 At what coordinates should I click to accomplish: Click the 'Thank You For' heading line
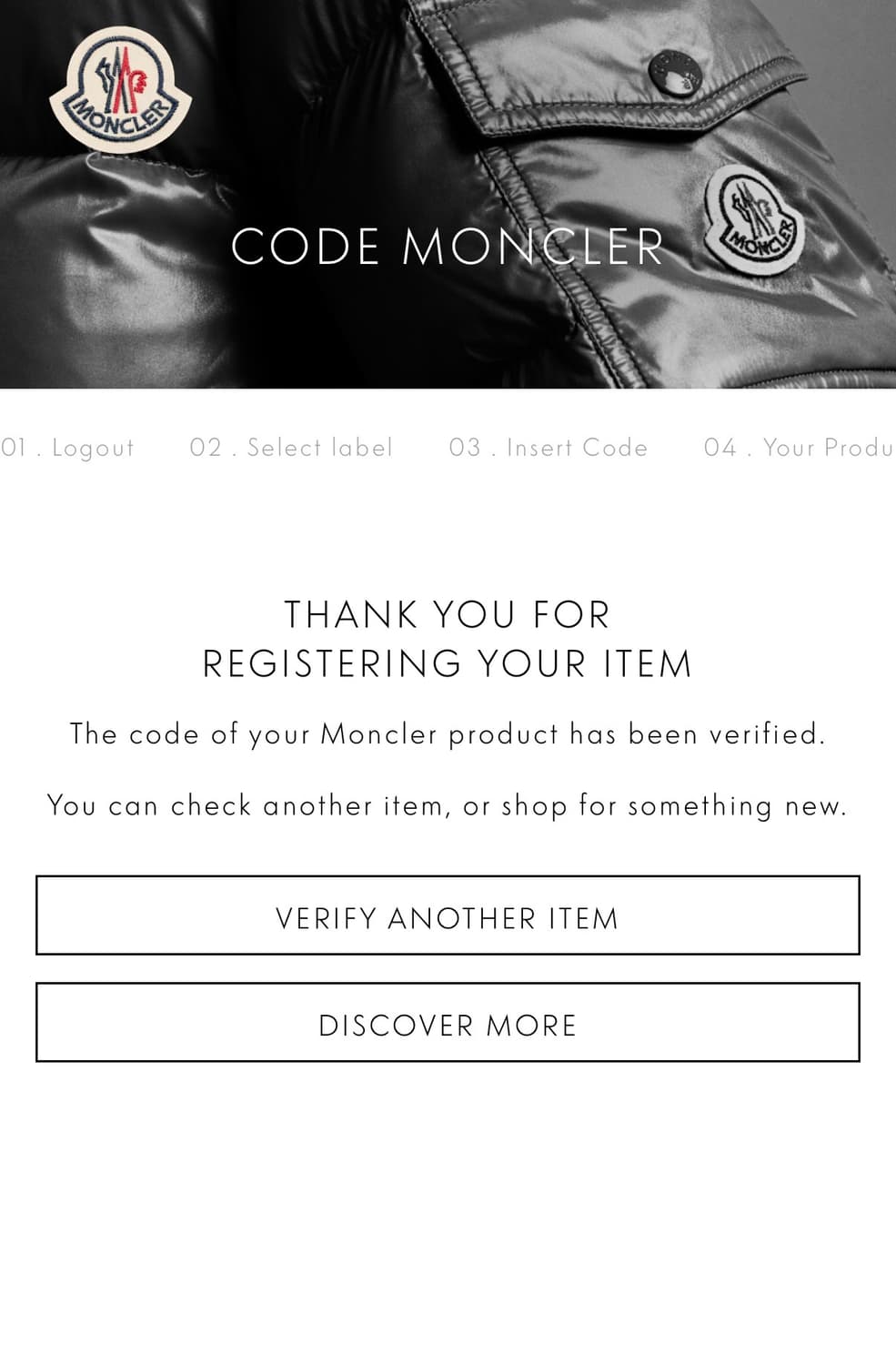click(x=448, y=615)
